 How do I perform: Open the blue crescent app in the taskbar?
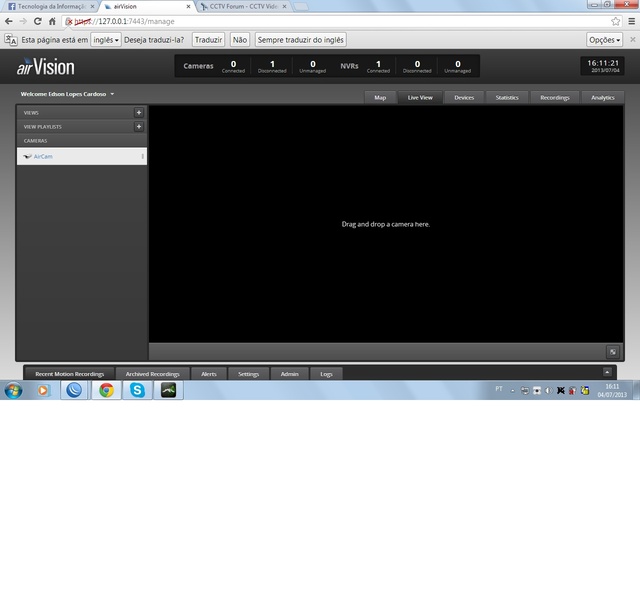[x=74, y=391]
